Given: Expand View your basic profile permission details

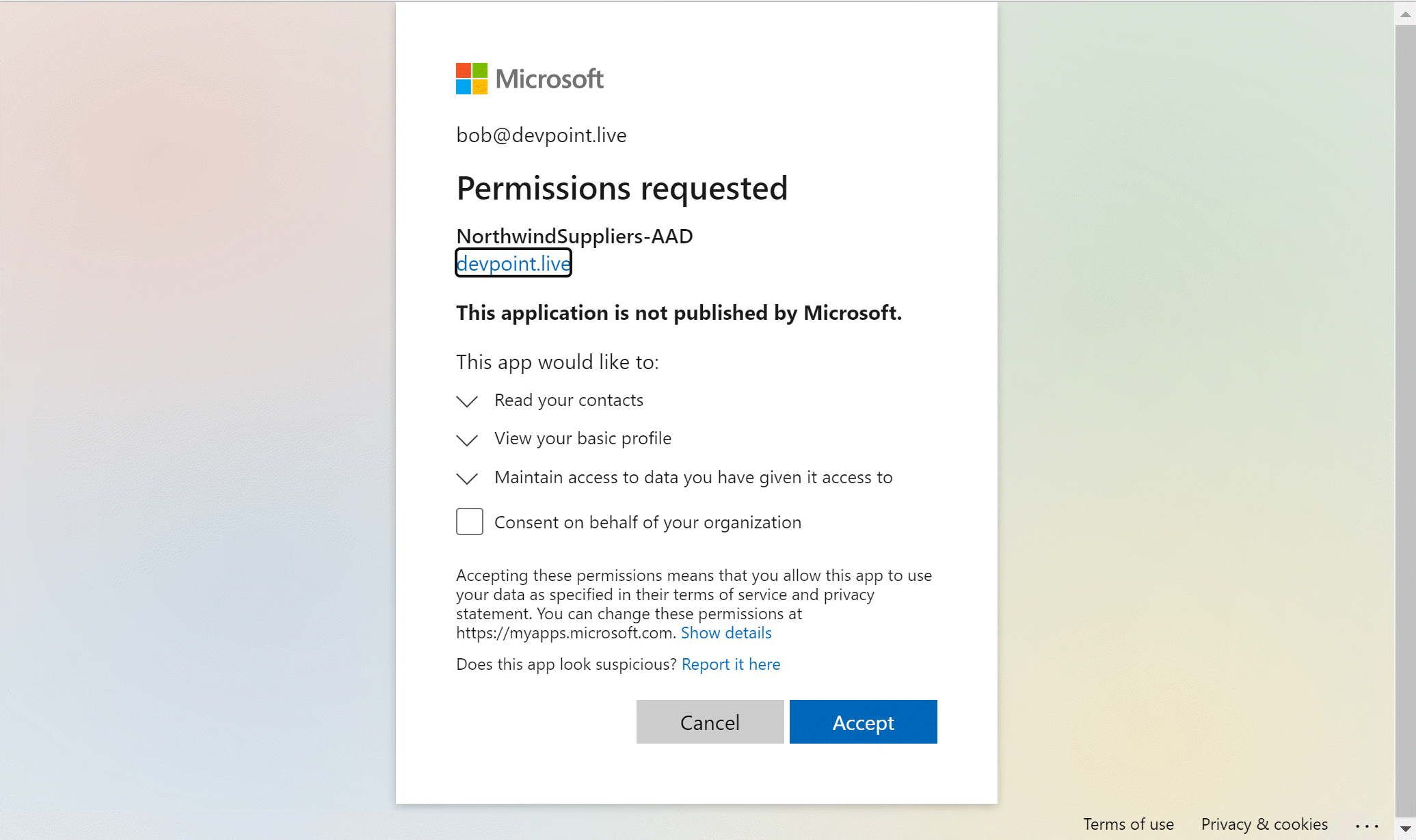Looking at the screenshot, I should click(467, 438).
